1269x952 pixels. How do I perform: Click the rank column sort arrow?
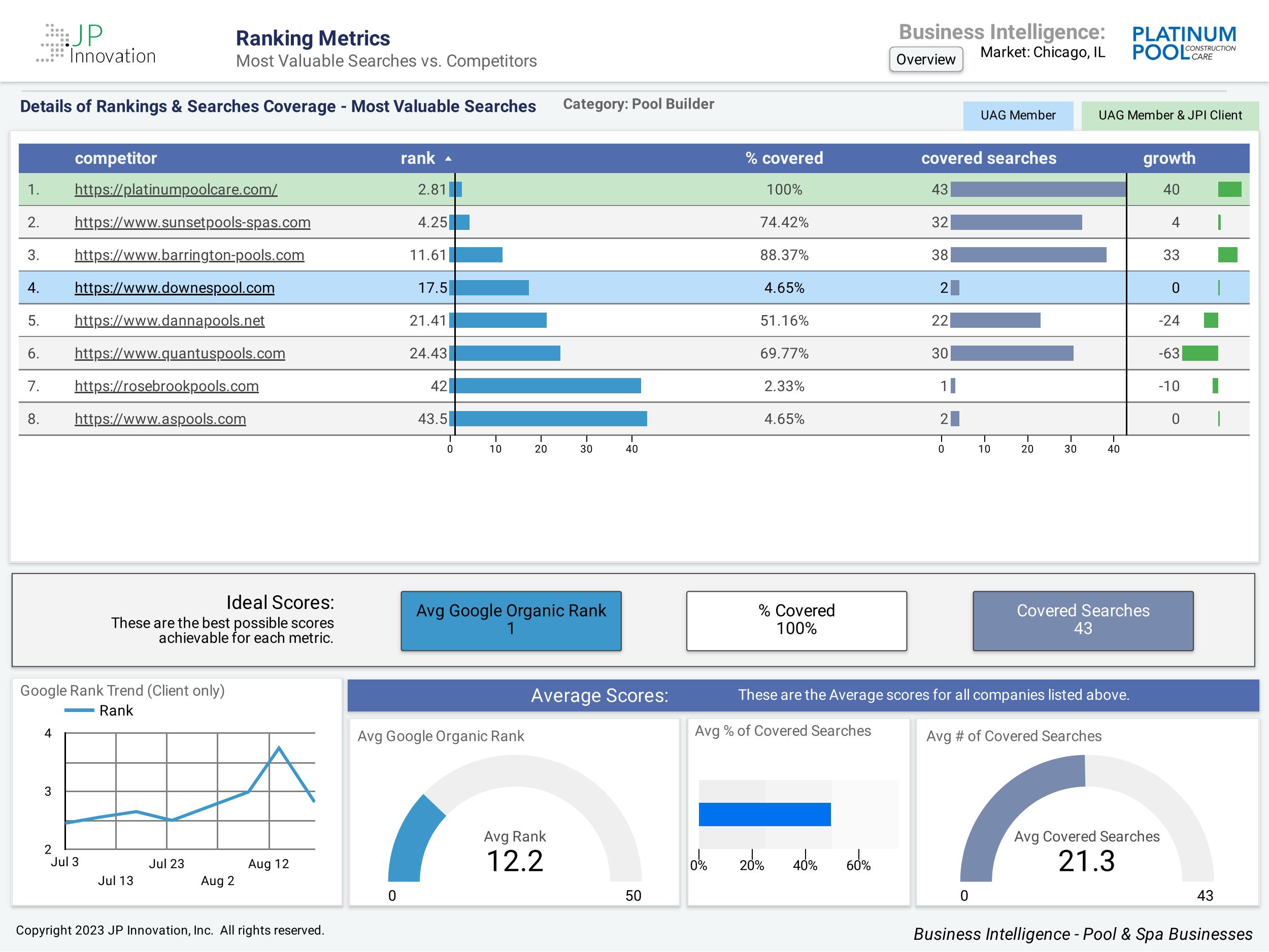click(x=448, y=159)
